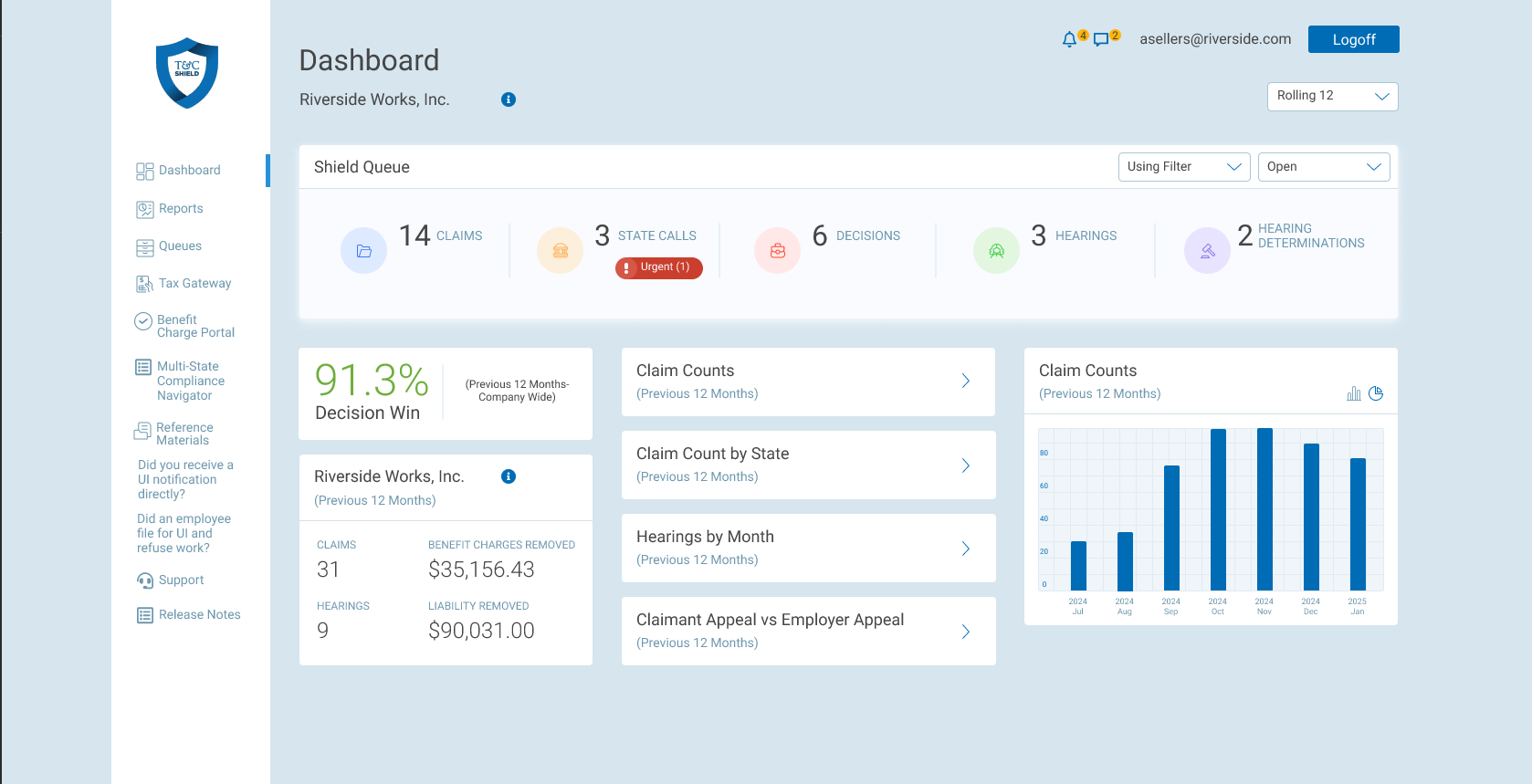Switch Claim Counts to pie chart view
The height and width of the screenshot is (784, 1532).
pyautogui.click(x=1376, y=393)
